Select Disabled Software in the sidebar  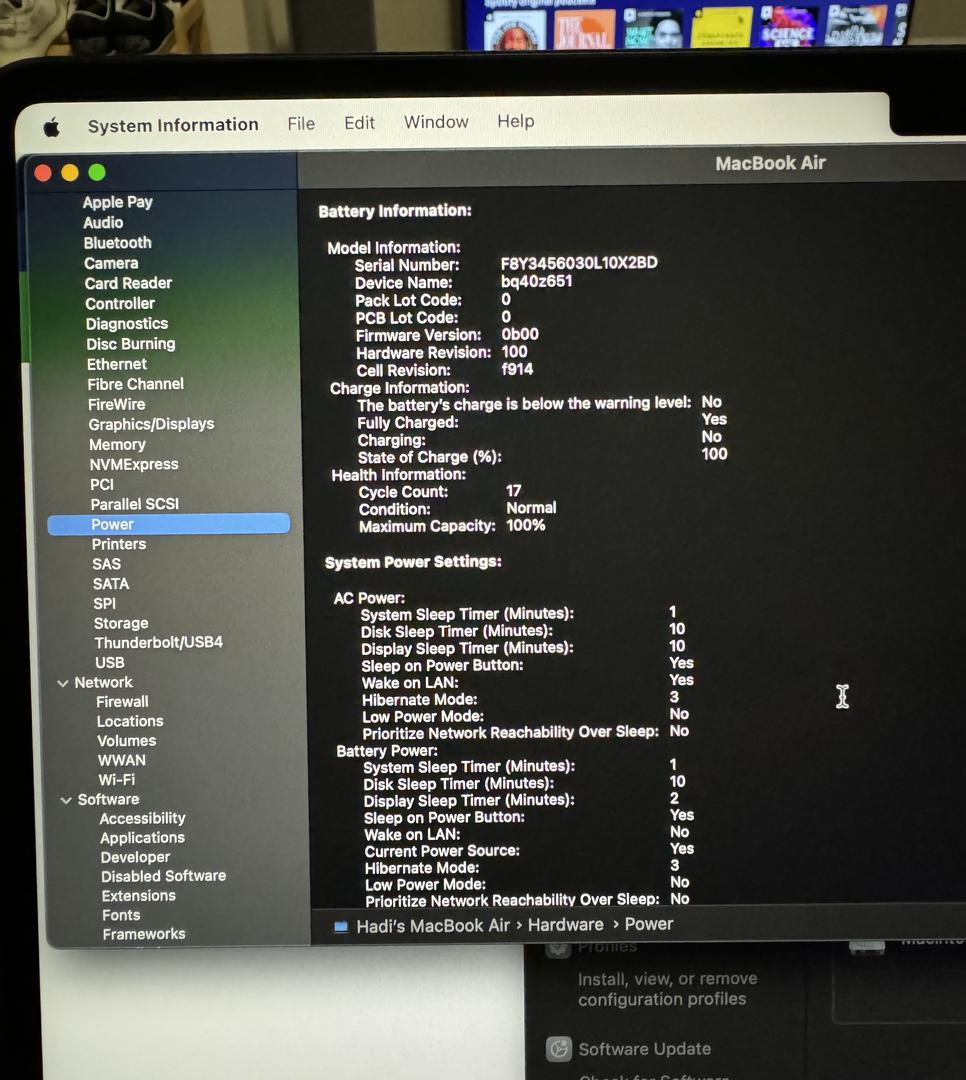coord(163,876)
